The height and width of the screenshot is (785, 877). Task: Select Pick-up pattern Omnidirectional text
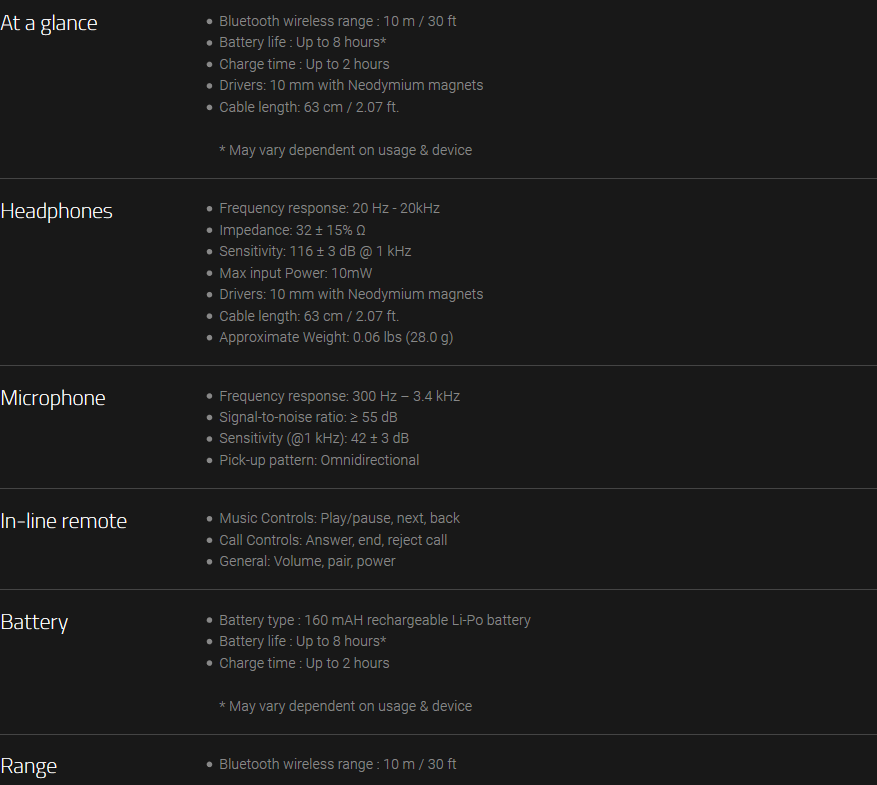[319, 461]
